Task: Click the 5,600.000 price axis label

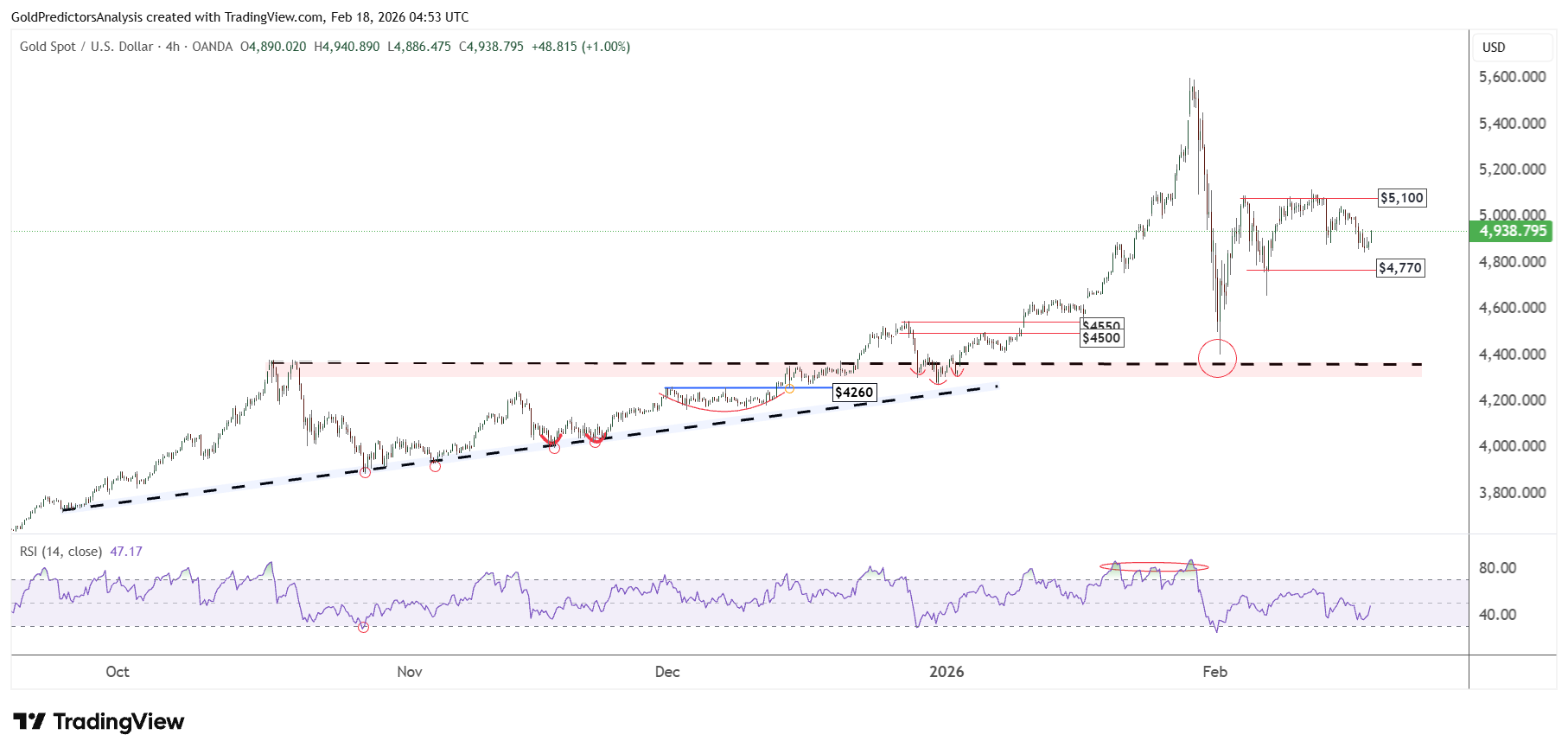Action: pyautogui.click(x=1512, y=77)
